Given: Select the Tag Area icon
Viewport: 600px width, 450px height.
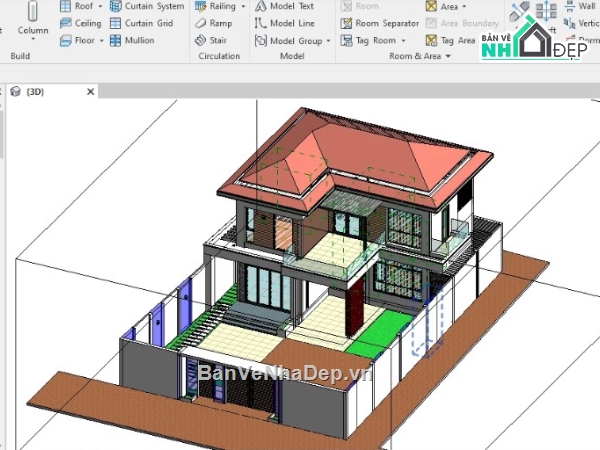Looking at the screenshot, I should 431,40.
